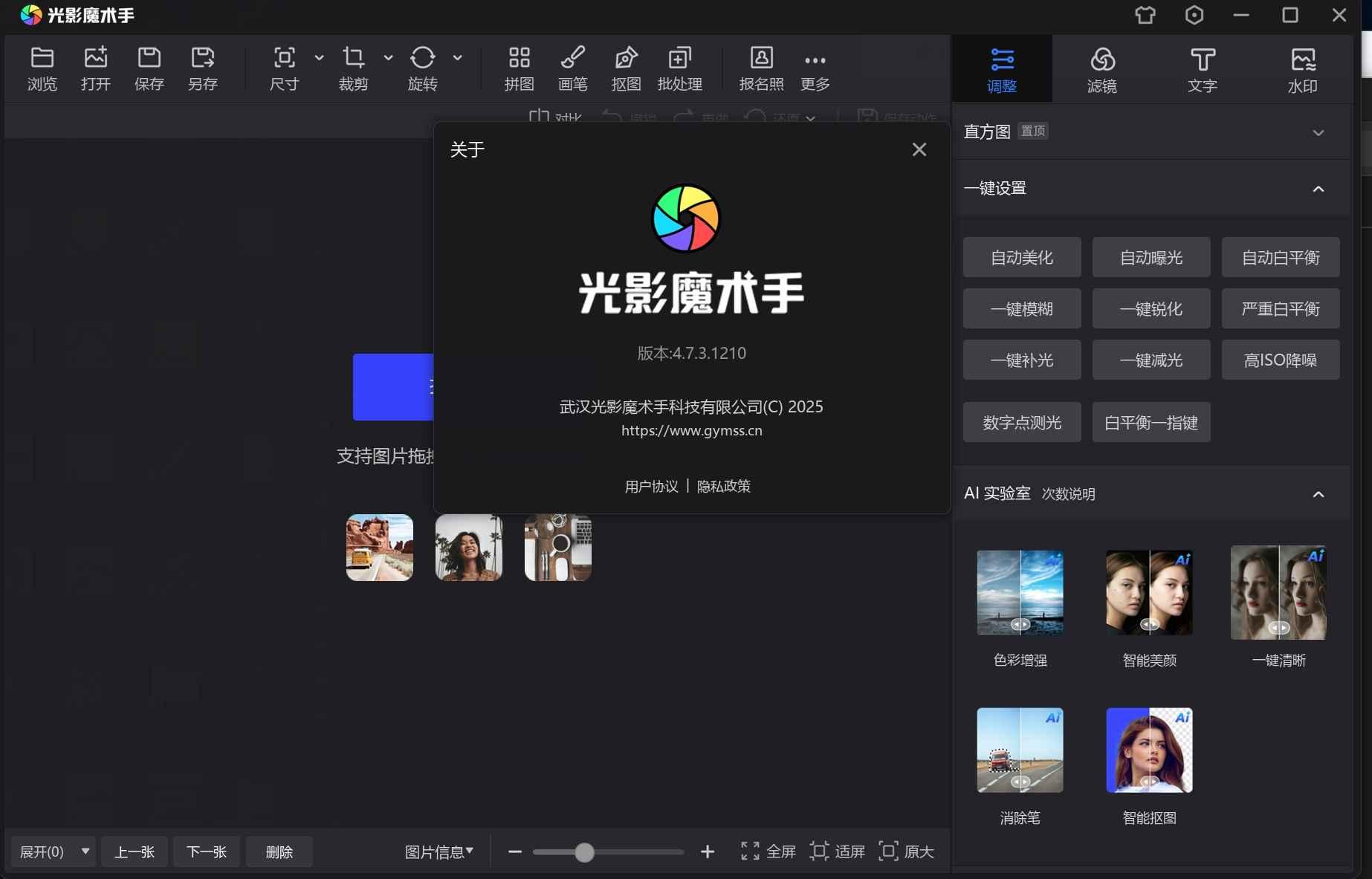Click the 全屏 fullscreen icon
Screen dimensions: 1372x879
750,852
